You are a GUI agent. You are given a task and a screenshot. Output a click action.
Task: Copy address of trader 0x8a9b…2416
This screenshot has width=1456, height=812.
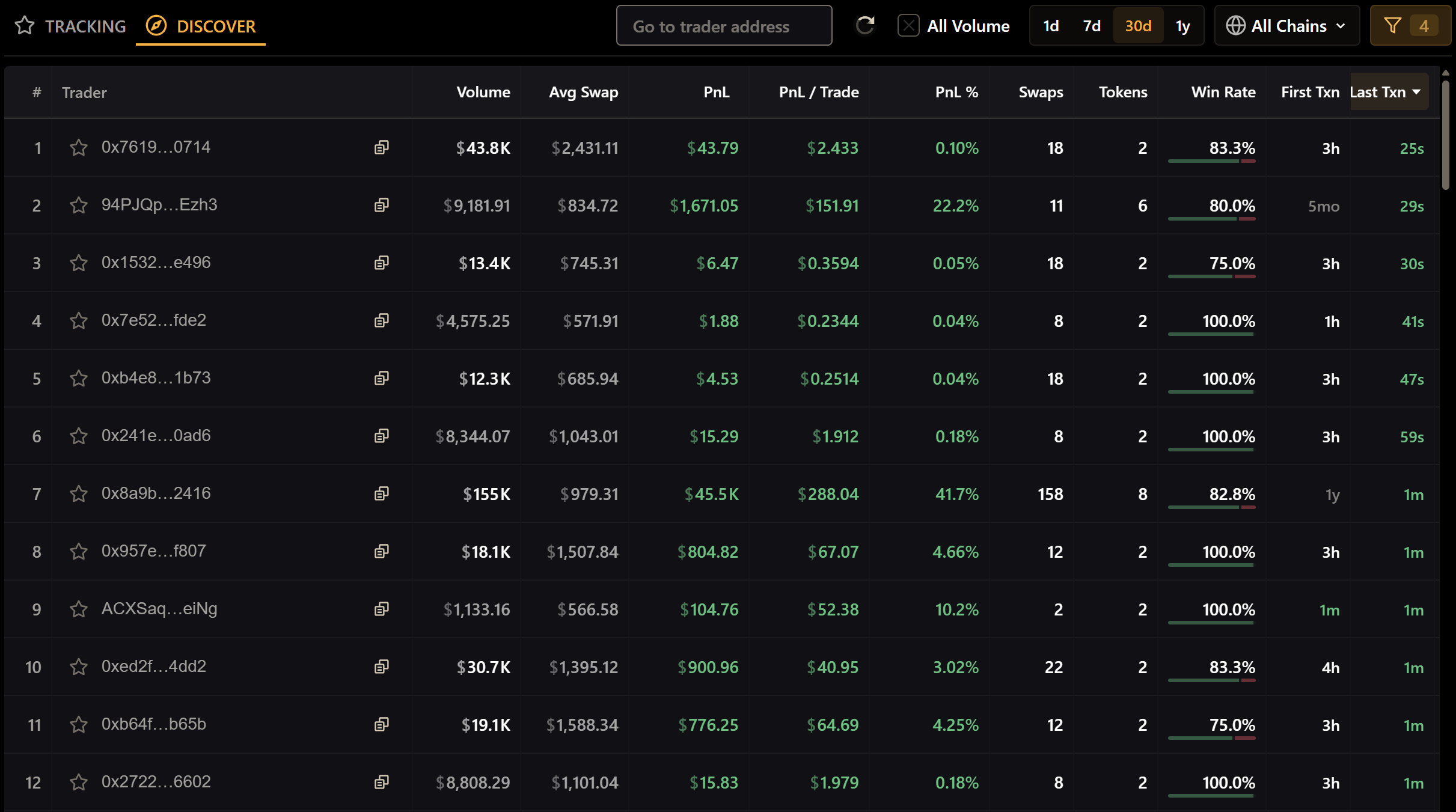coord(382,494)
